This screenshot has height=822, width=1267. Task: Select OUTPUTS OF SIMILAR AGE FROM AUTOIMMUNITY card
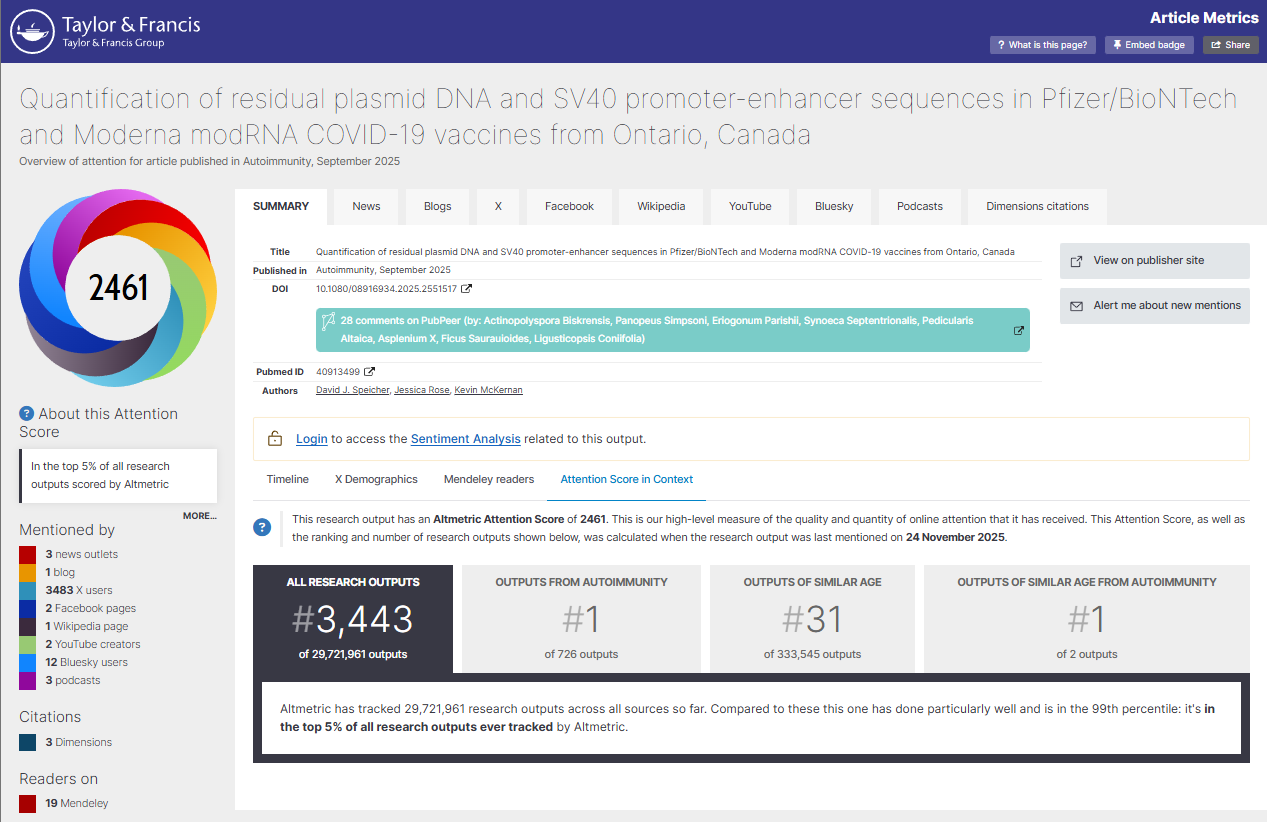point(1086,619)
